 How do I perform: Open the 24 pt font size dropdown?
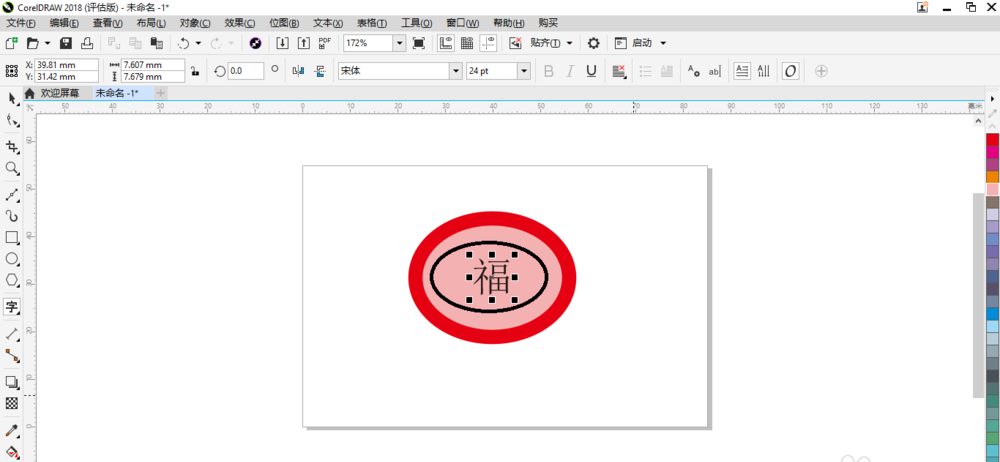click(x=524, y=71)
